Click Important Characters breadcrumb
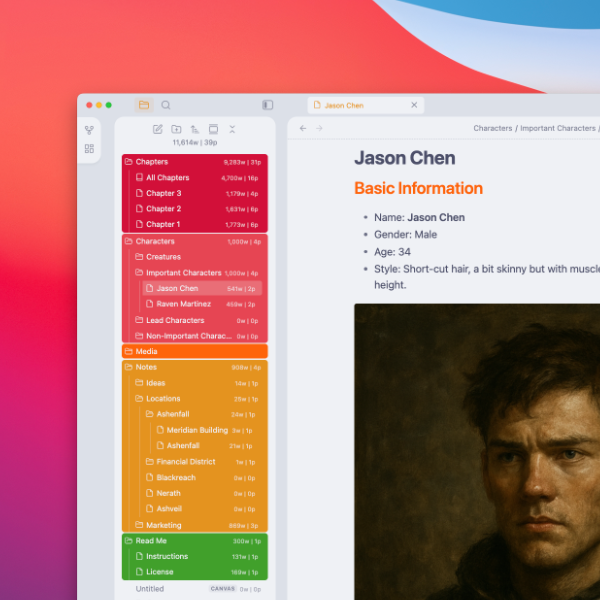 pyautogui.click(x=558, y=128)
